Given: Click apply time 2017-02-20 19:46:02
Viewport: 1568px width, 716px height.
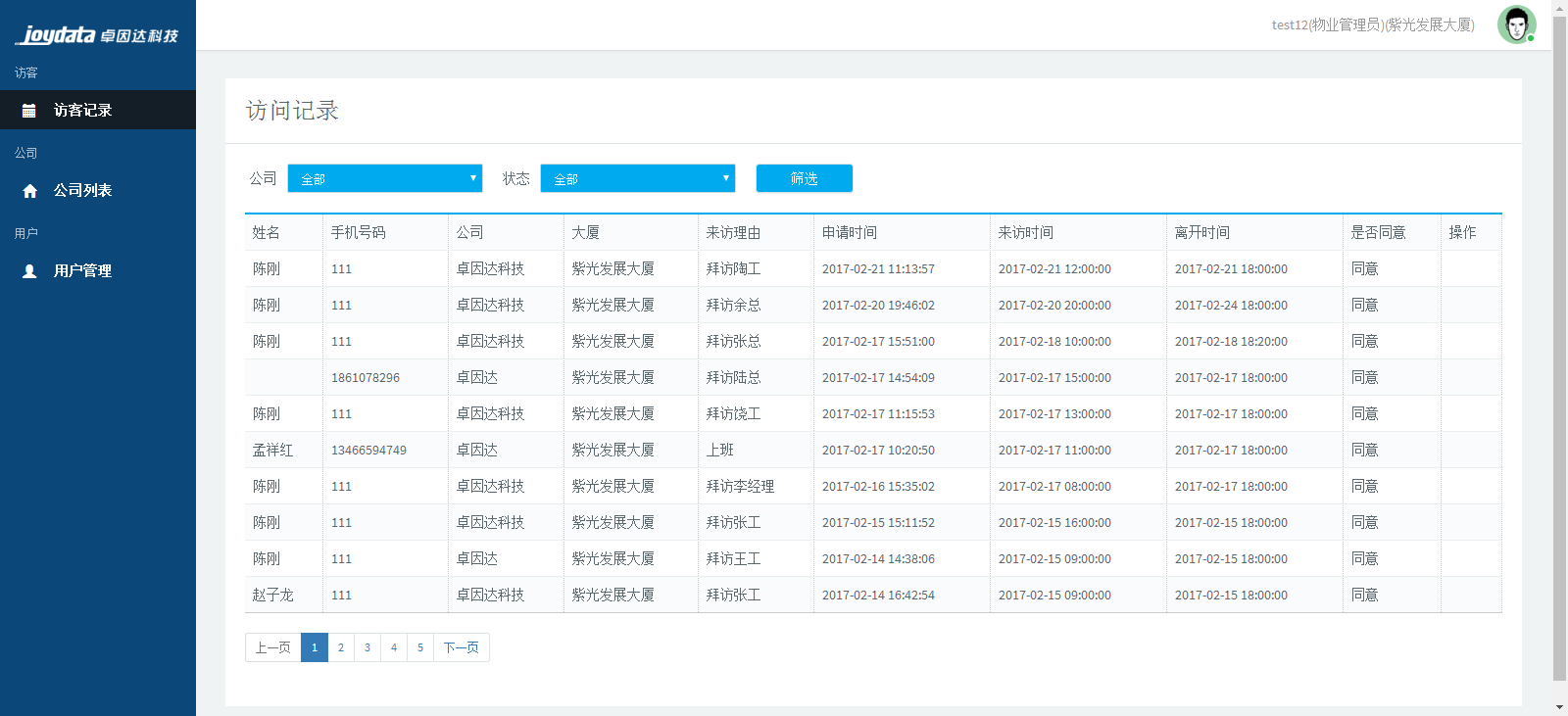Looking at the screenshot, I should coord(879,306).
